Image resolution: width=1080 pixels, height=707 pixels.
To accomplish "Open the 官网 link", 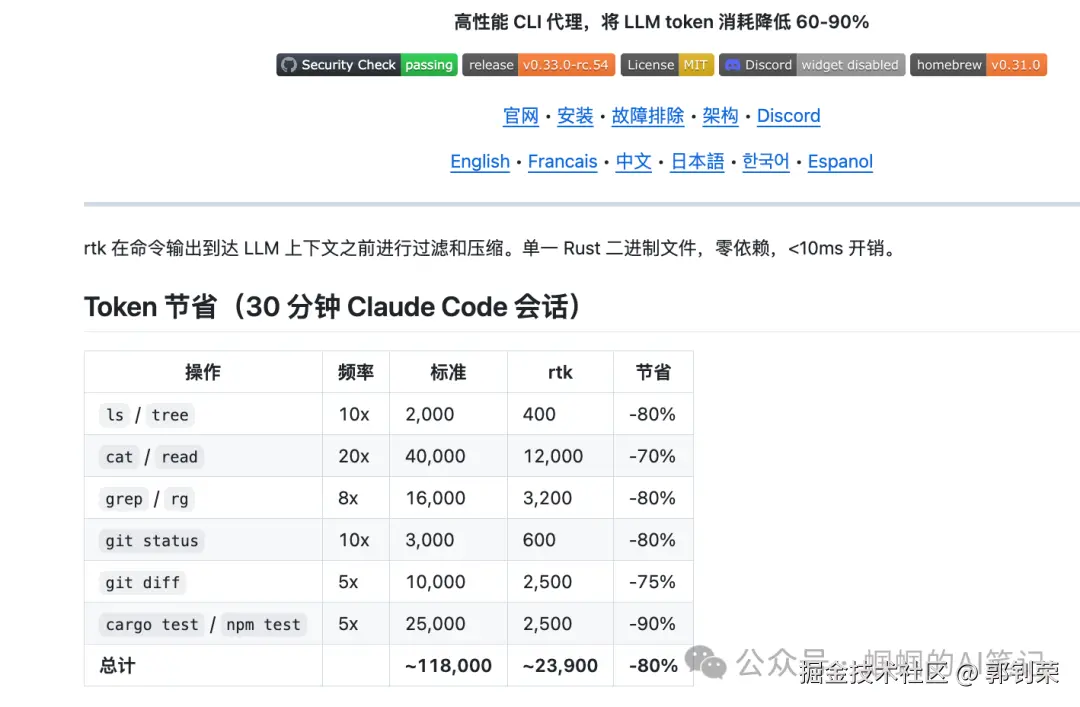I will point(521,116).
